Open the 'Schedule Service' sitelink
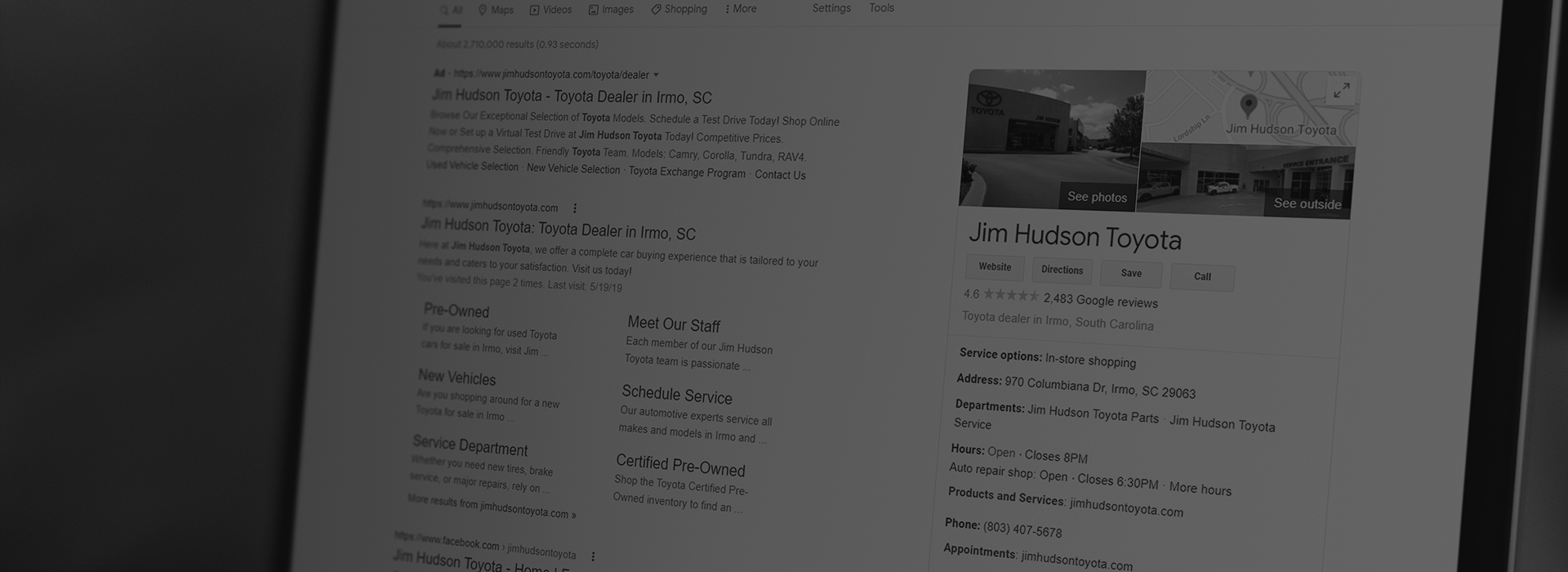 click(x=677, y=395)
